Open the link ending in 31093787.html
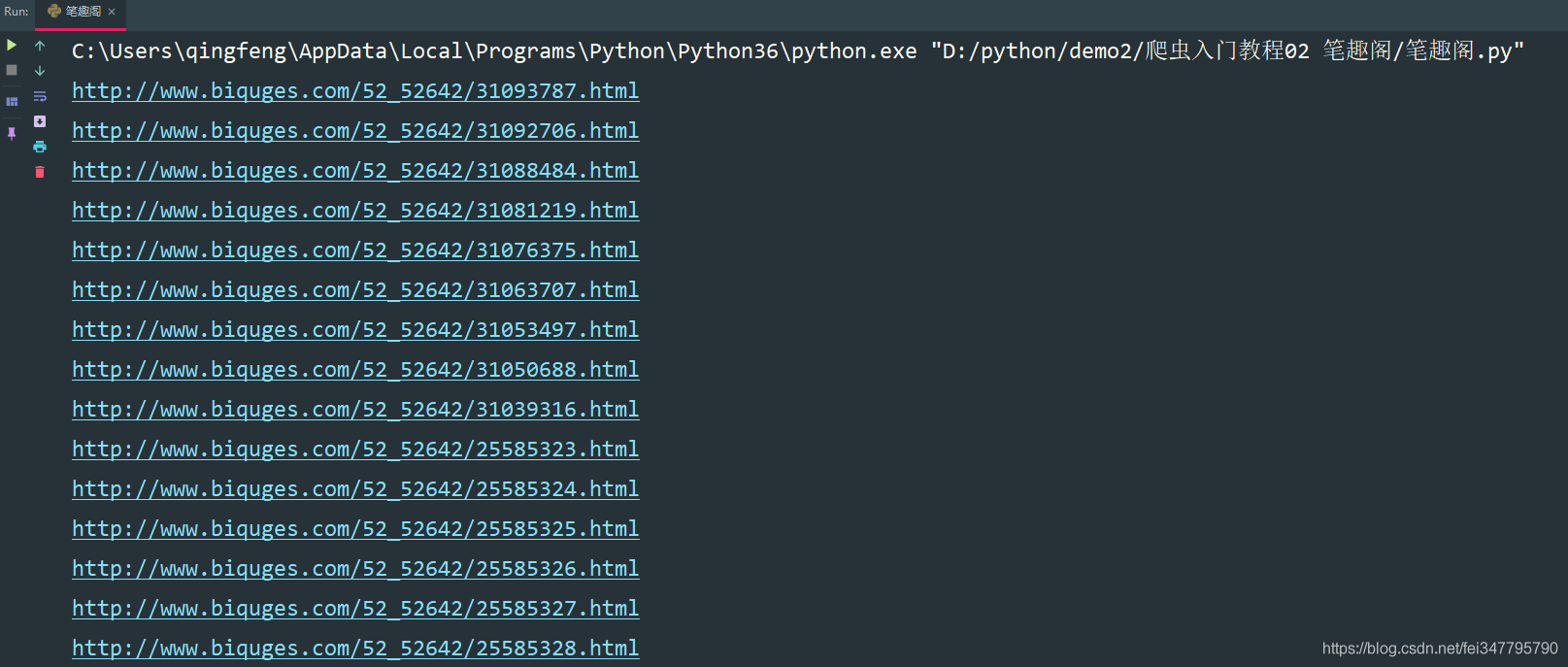The height and width of the screenshot is (667, 1568). coord(355,91)
